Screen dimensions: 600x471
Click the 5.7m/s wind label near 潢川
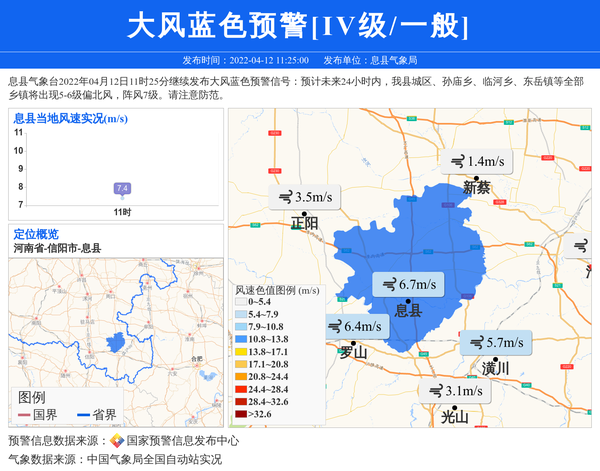click(496, 342)
